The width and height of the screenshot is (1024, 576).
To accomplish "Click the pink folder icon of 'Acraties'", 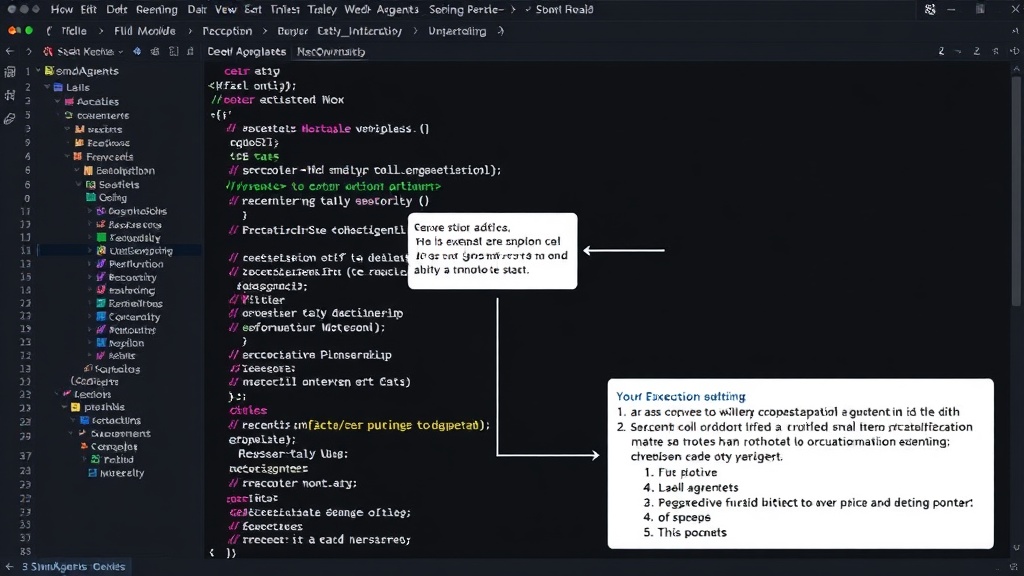I will pos(69,102).
